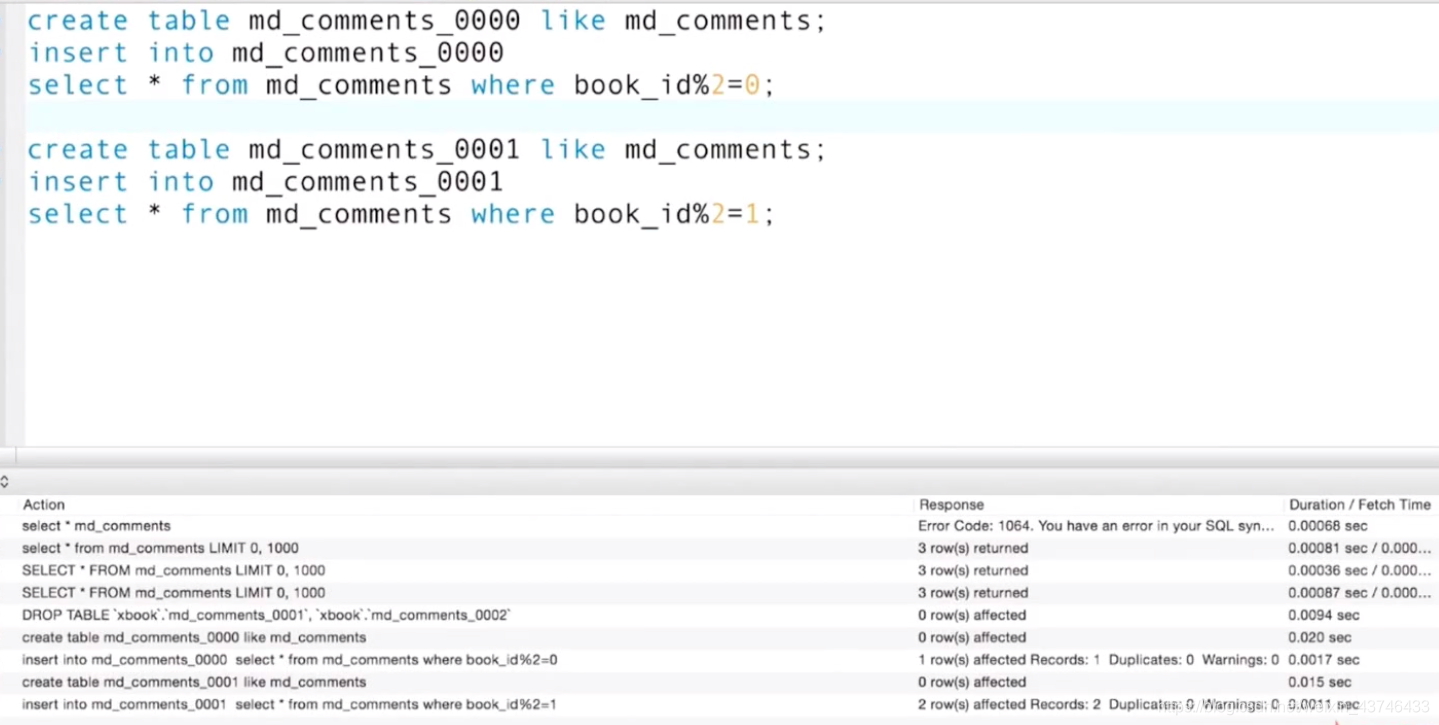This screenshot has height=725, width=1439.
Task: Click the Duration / Fetch Time column header
Action: (x=1360, y=505)
